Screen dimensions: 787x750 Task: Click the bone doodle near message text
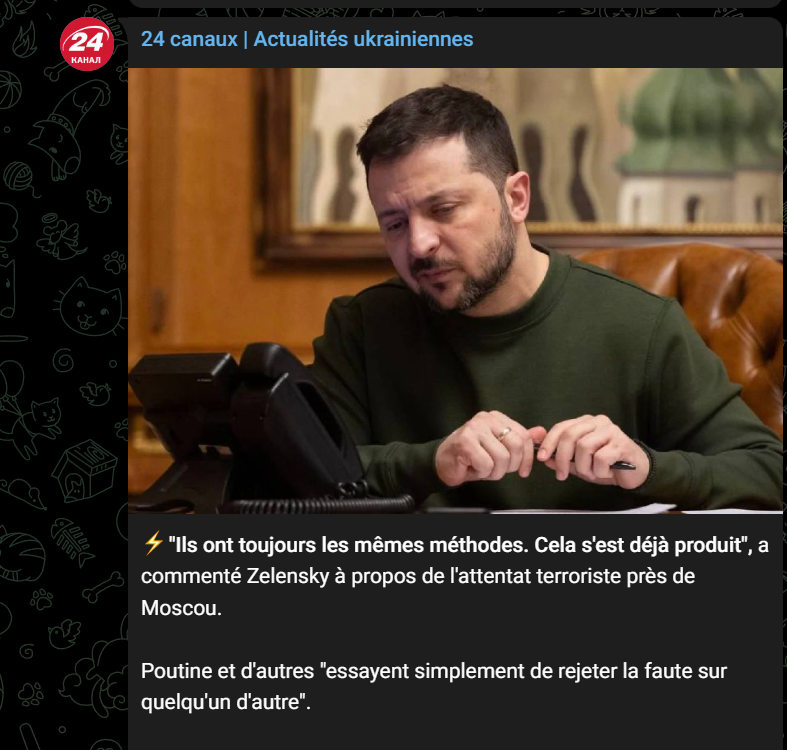(x=102, y=587)
